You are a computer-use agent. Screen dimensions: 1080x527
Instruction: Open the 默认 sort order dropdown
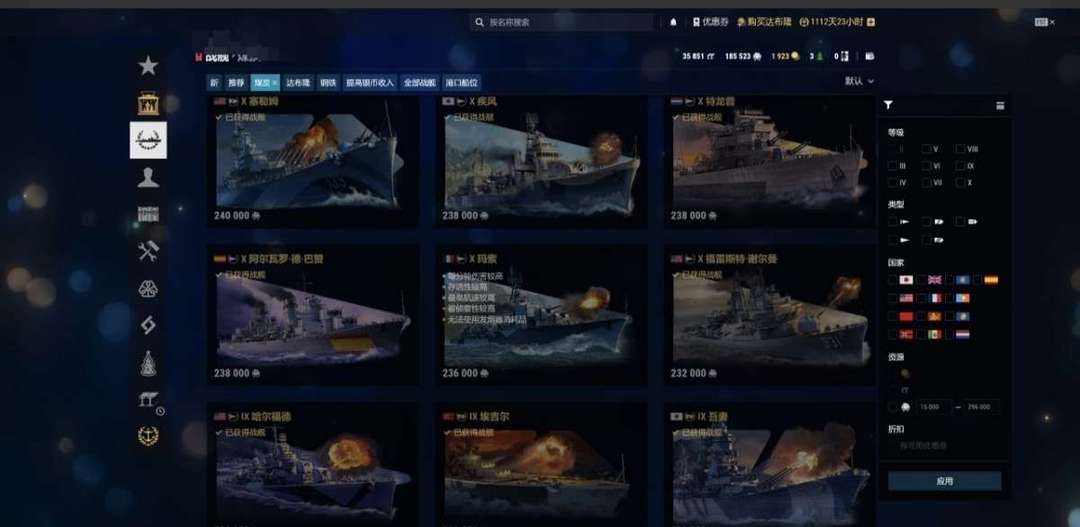coord(859,81)
